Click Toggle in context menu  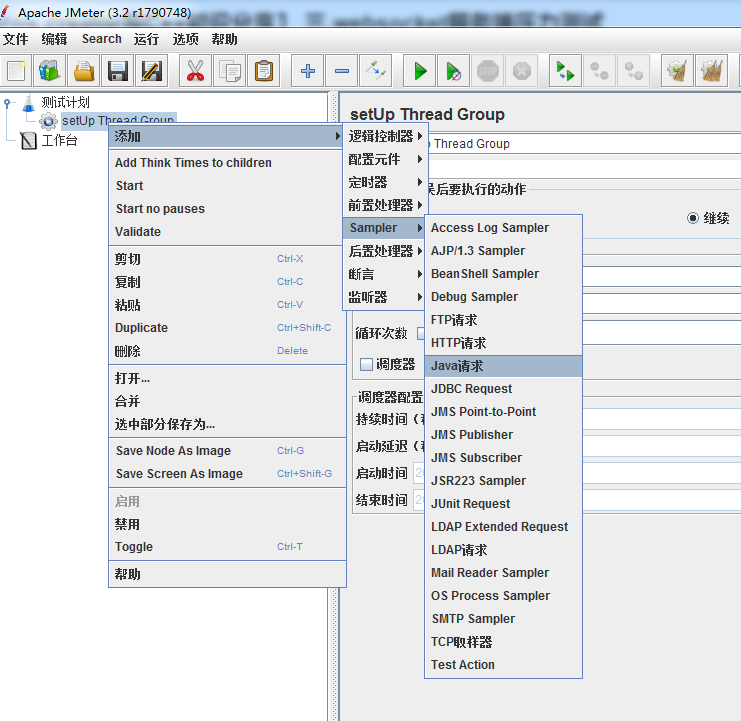[225, 547]
